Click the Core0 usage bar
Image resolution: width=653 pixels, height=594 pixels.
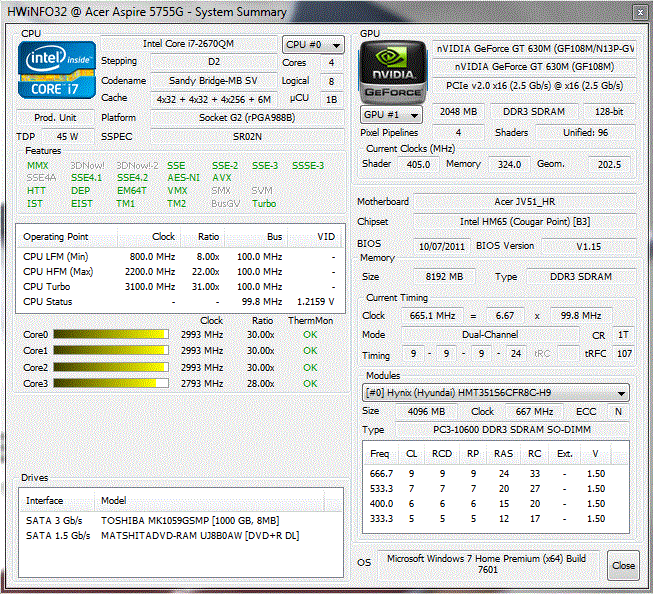(111, 334)
